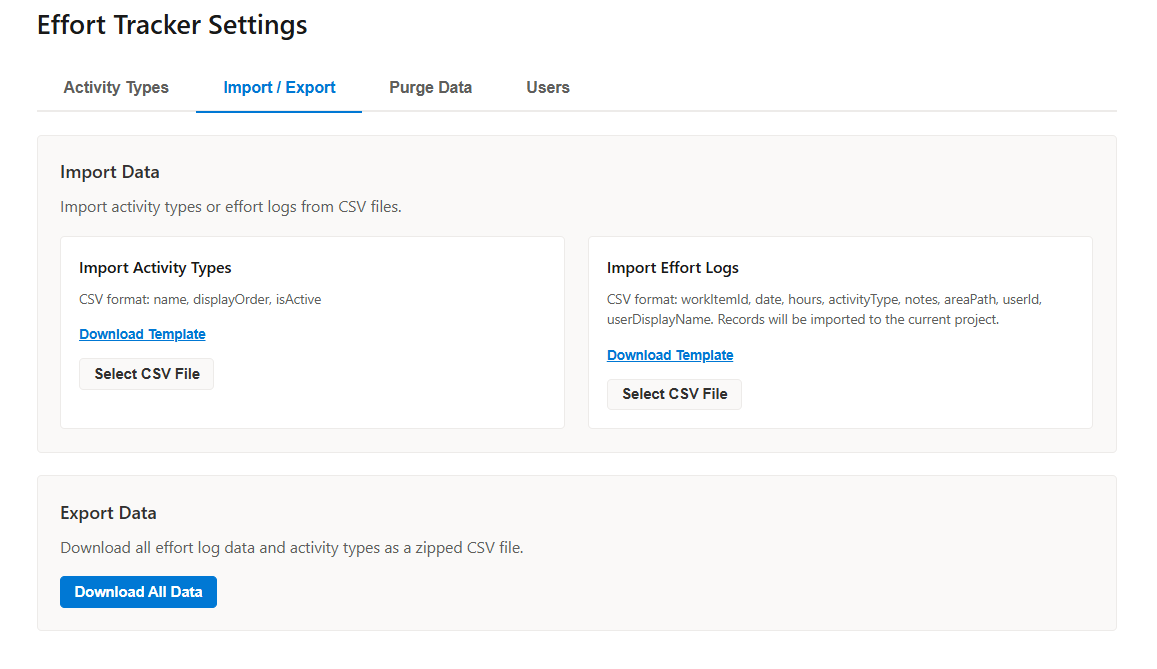This screenshot has width=1157, height=669.
Task: Click the 'name, displayOrder, isActive' format text
Action: click(237, 299)
